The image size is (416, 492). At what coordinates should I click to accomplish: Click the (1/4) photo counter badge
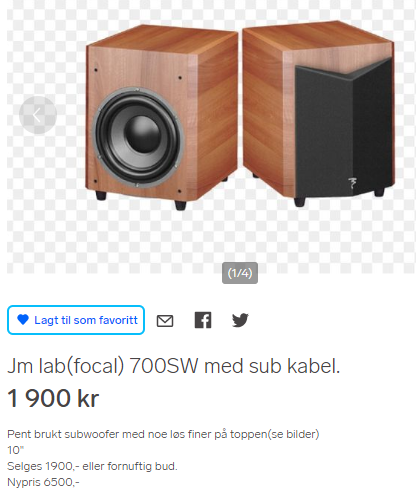[240, 273]
